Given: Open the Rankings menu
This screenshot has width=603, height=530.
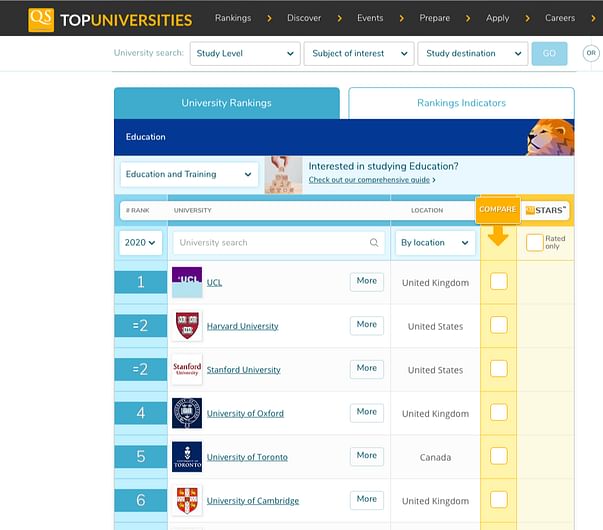Looking at the screenshot, I should pos(233,18).
